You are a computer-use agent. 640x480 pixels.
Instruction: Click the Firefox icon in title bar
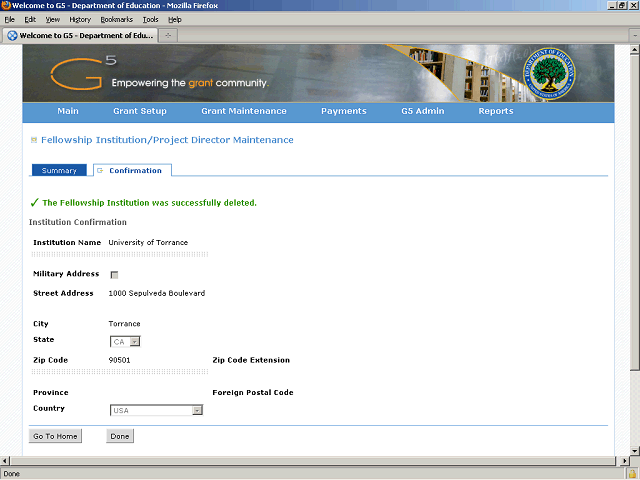[6, 5]
